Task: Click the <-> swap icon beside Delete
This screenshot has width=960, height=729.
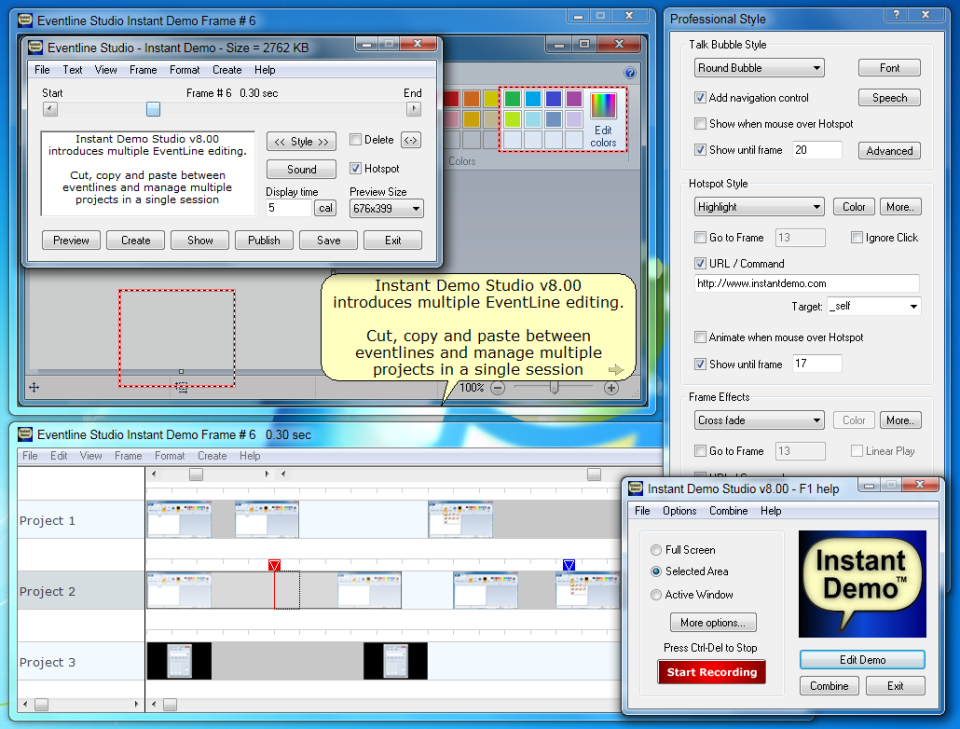Action: coord(410,140)
